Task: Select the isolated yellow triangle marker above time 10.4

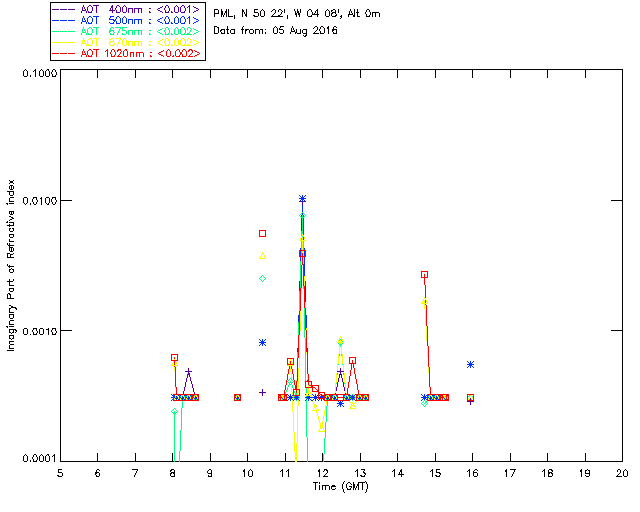Action: click(262, 256)
